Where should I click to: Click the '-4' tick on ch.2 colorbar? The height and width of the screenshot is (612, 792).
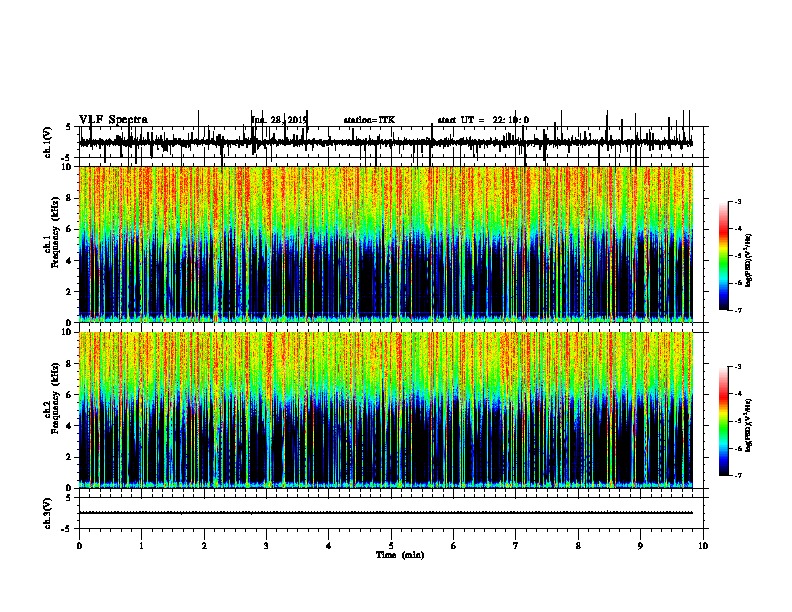pos(737,394)
